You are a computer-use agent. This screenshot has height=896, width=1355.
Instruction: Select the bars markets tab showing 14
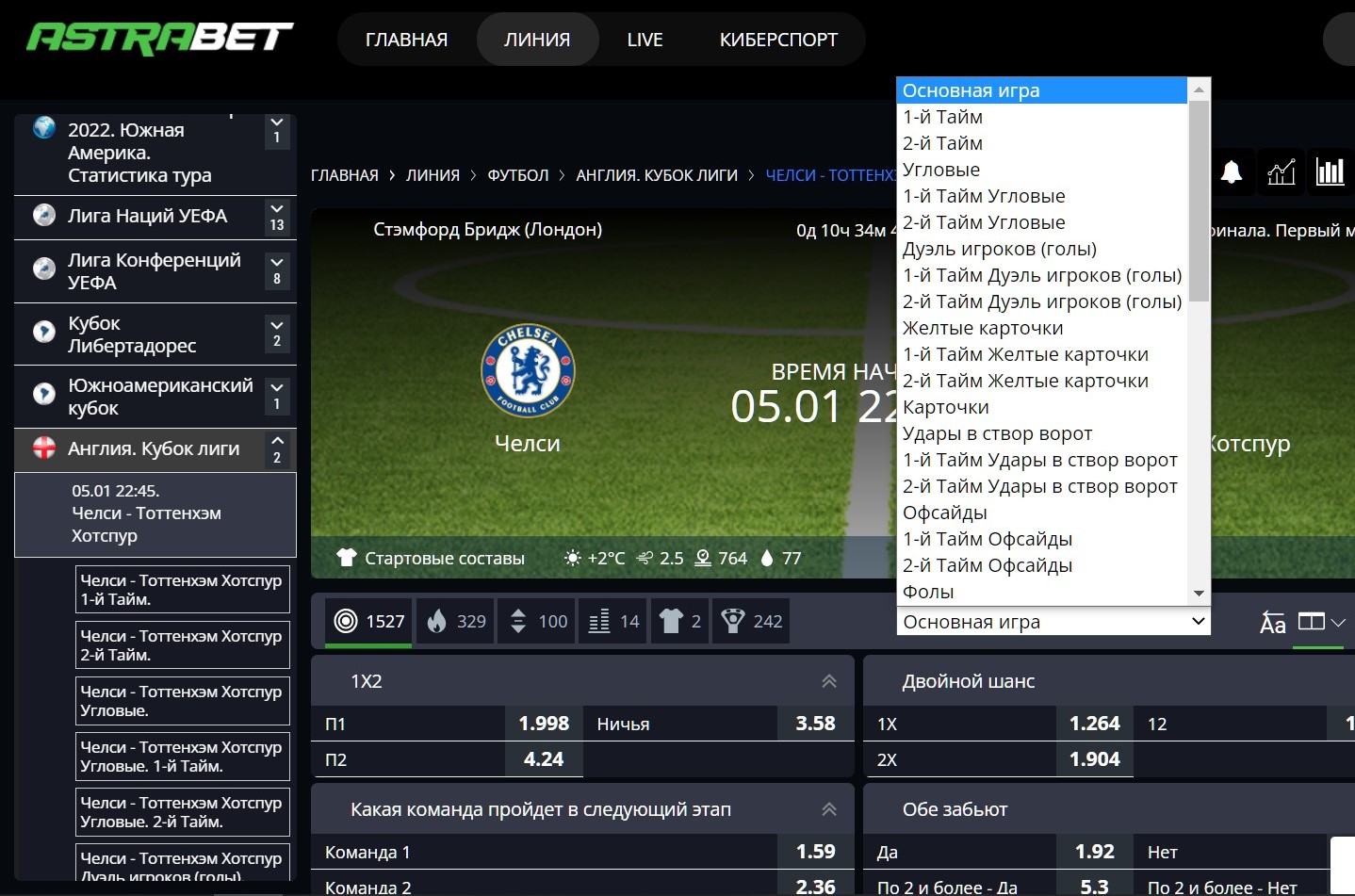tap(613, 621)
